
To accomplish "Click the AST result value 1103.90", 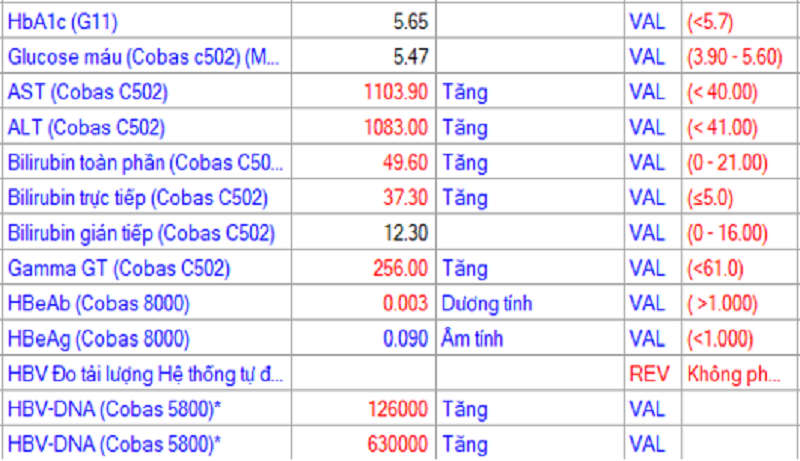I will (x=396, y=92).
